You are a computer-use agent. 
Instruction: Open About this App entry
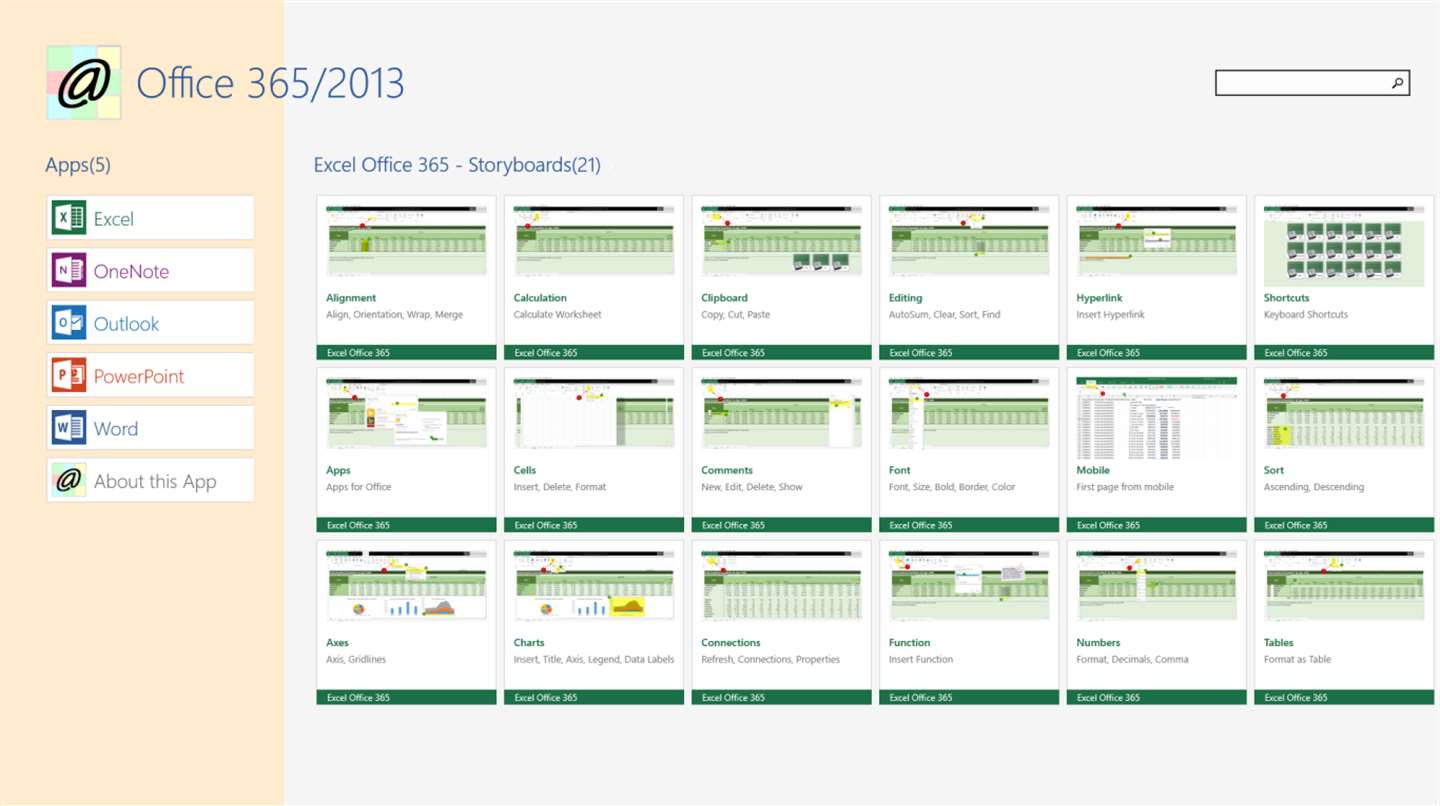(x=150, y=480)
